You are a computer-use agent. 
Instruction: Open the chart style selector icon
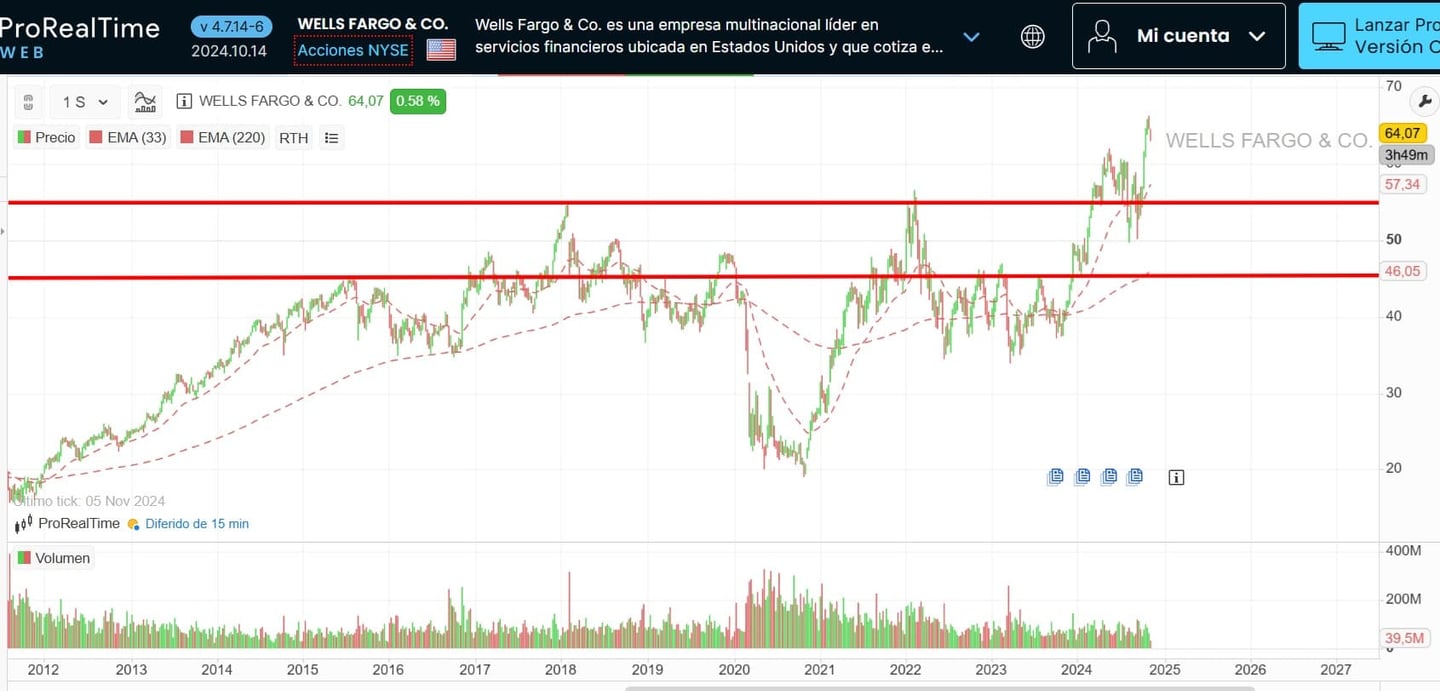pos(146,100)
